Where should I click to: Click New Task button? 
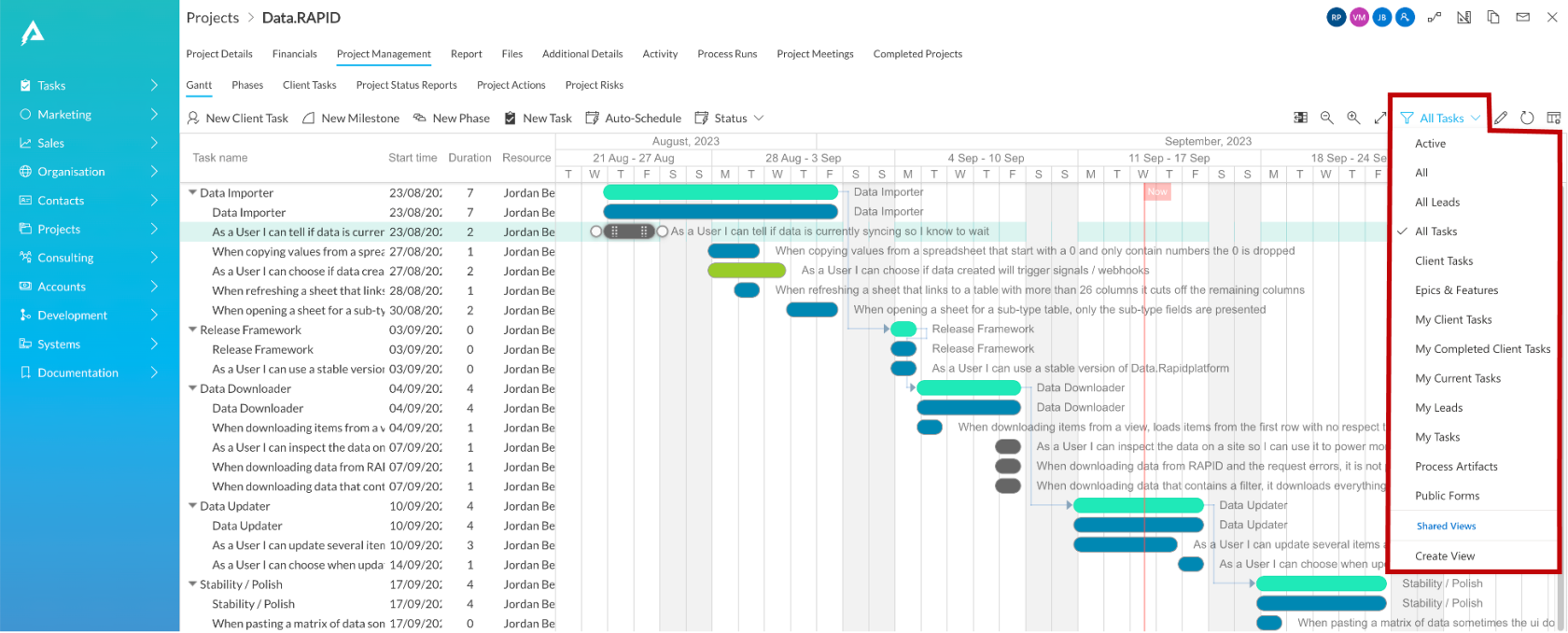click(539, 119)
